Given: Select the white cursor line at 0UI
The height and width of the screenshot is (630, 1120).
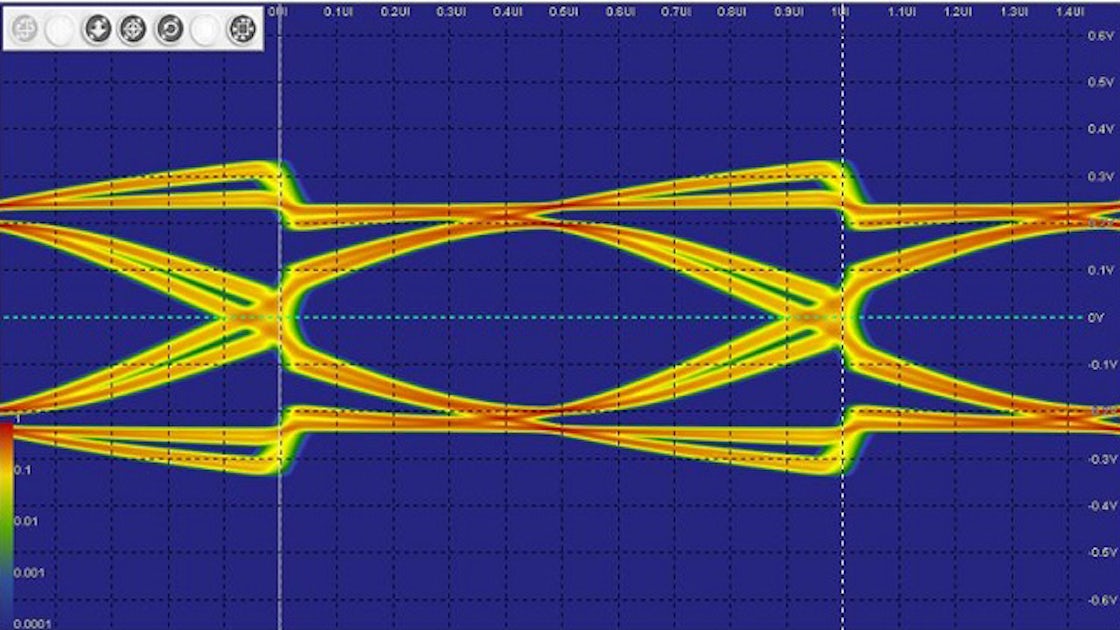Looking at the screenshot, I should tap(281, 300).
